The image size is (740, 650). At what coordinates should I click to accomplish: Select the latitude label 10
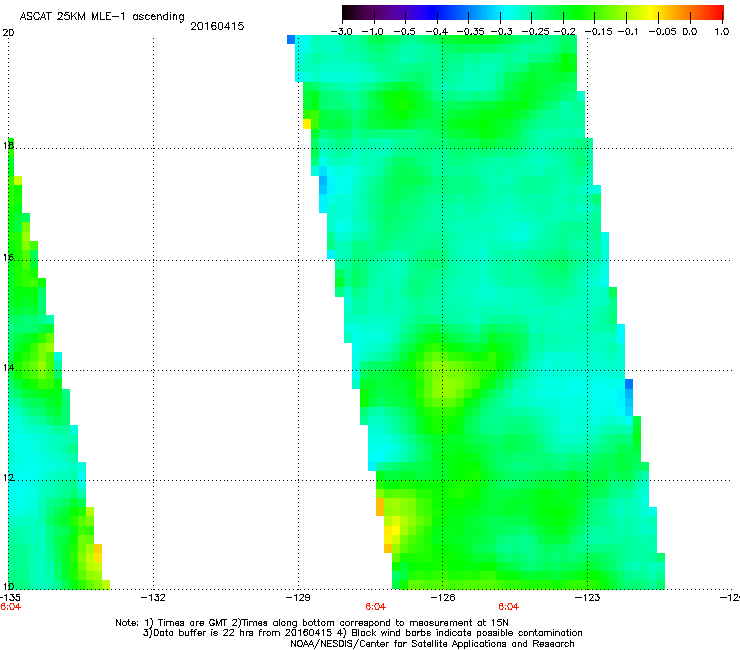point(8,586)
